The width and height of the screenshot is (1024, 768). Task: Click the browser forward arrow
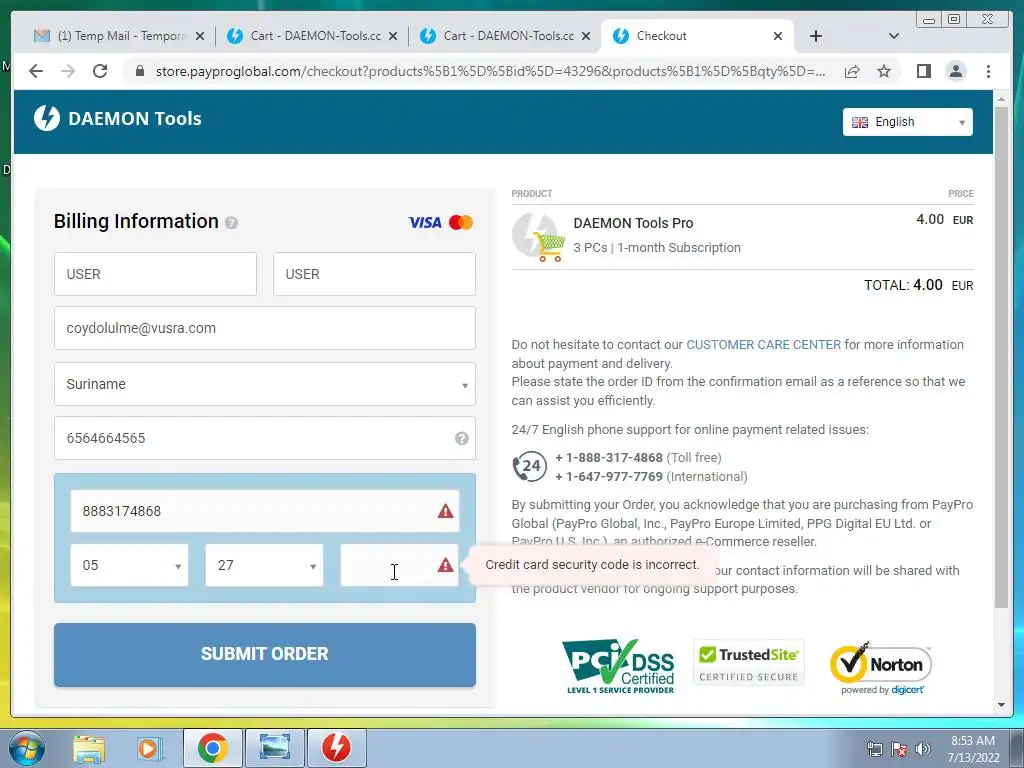click(68, 71)
